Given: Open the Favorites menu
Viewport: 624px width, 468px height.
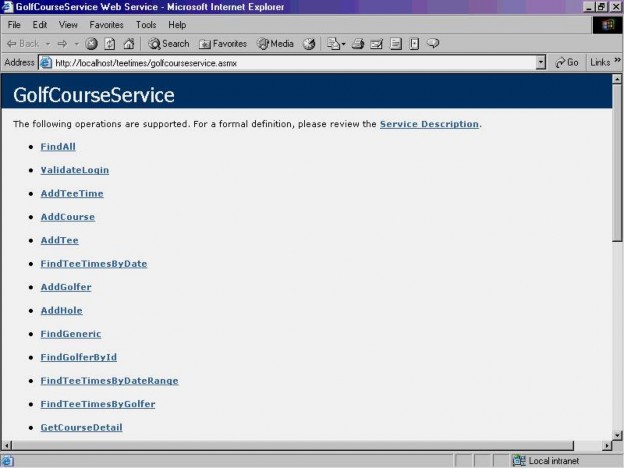Looking at the screenshot, I should tap(106, 24).
